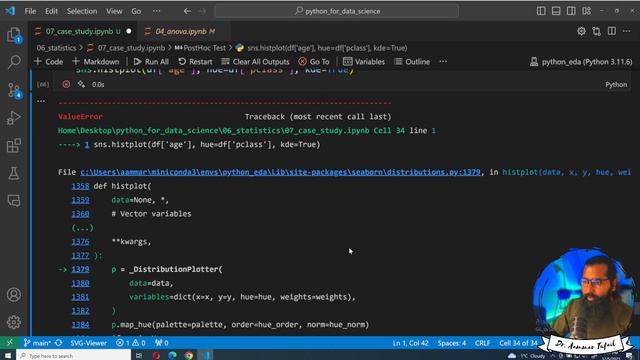
Task: Restart the notebook kernel
Action: tap(195, 62)
